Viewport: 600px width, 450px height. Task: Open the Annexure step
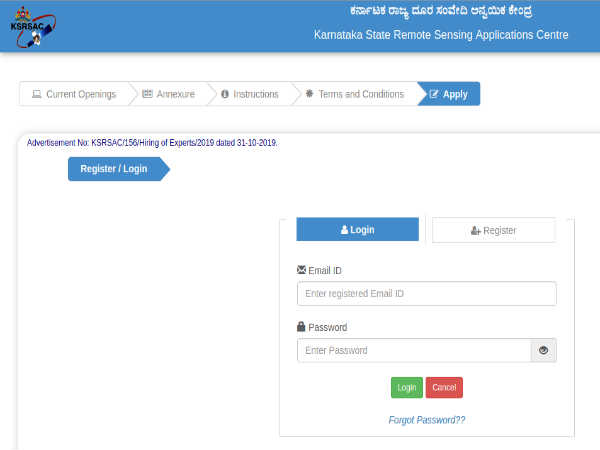174,95
